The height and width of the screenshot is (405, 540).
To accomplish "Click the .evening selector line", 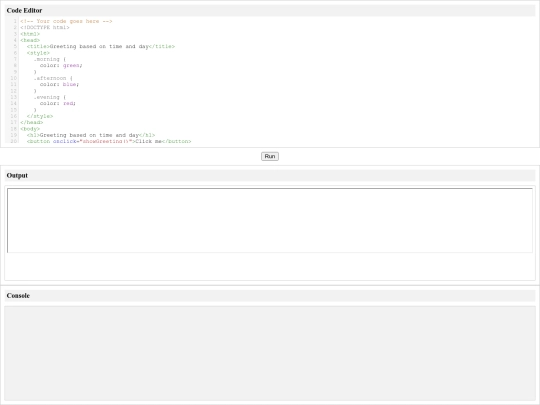I will point(50,97).
